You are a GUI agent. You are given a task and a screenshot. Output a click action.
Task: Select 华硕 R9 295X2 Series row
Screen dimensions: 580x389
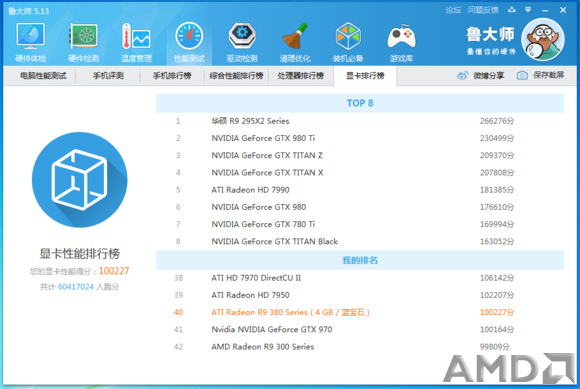pos(360,121)
